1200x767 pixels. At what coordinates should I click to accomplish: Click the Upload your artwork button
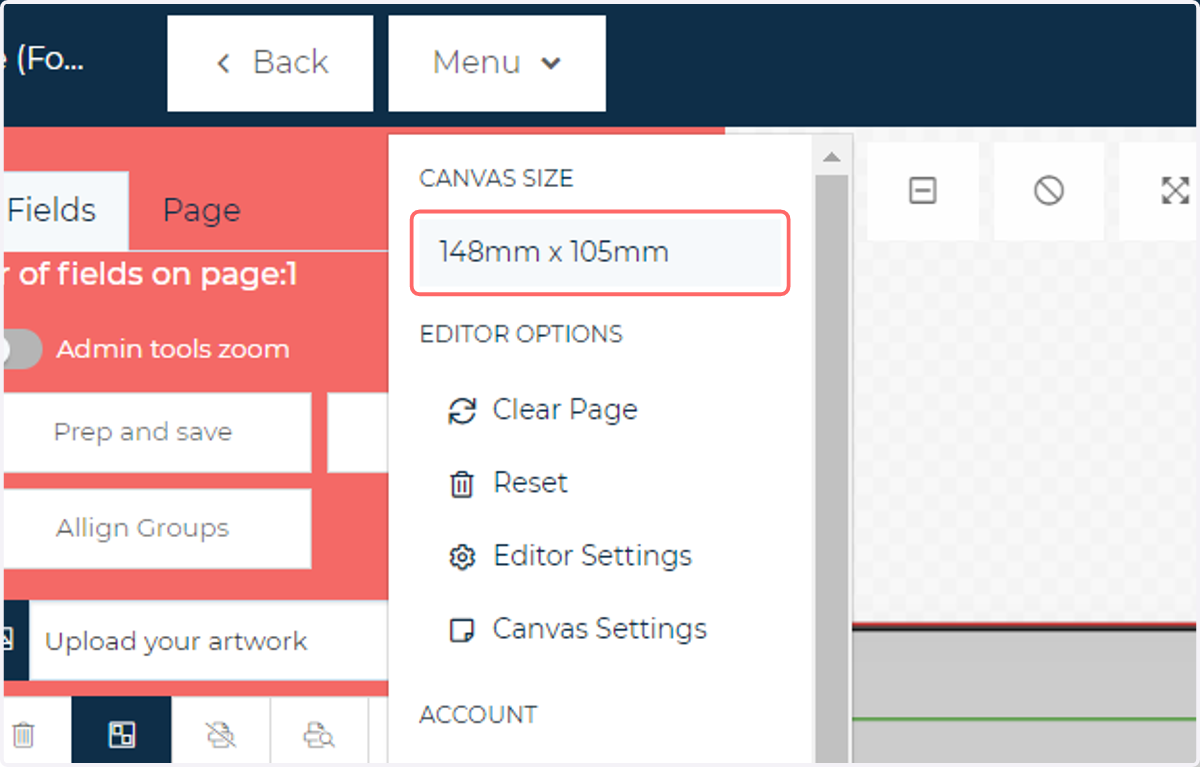194,641
